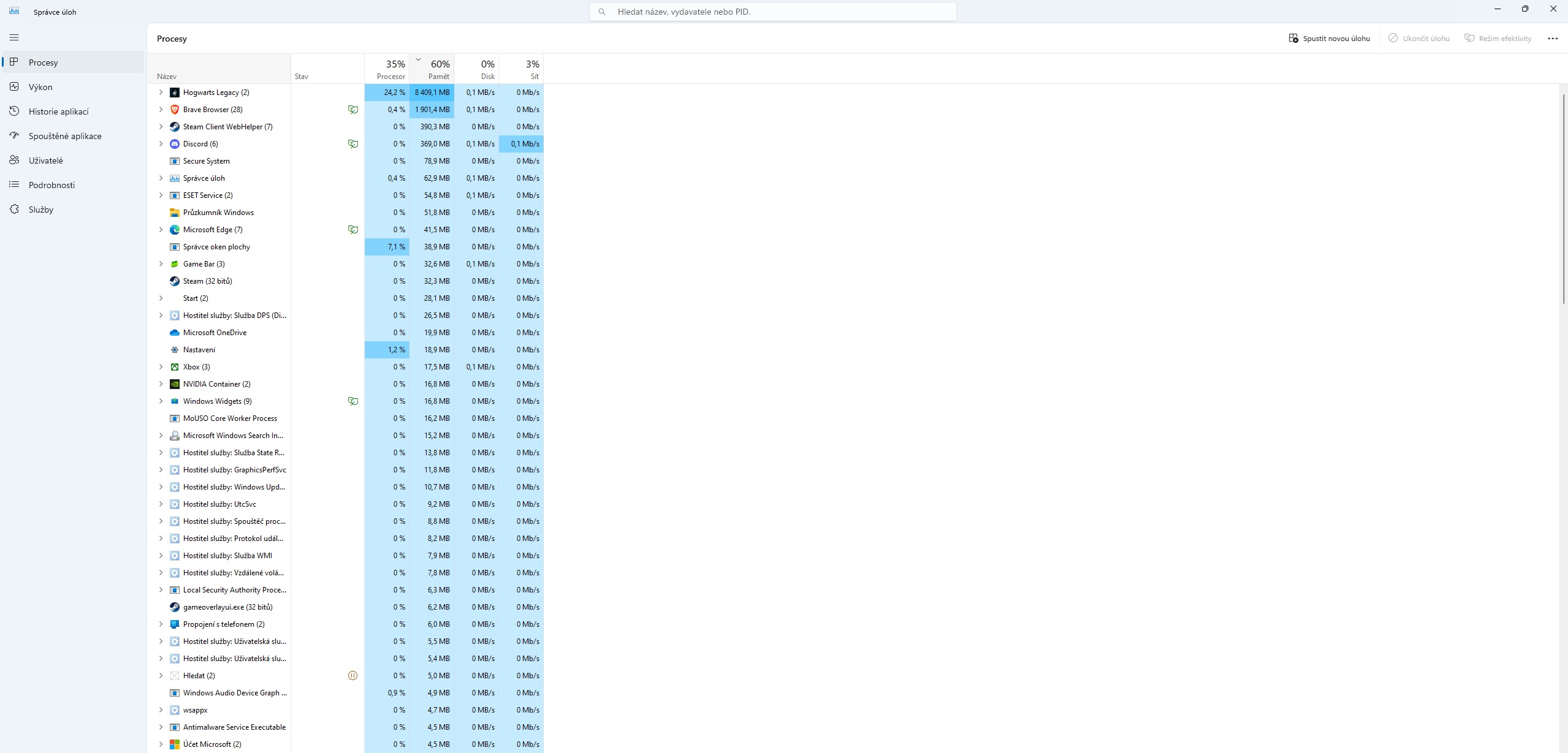Click the Brave Browser efficiency leaf icon
The width and height of the screenshot is (1568, 753).
point(353,110)
